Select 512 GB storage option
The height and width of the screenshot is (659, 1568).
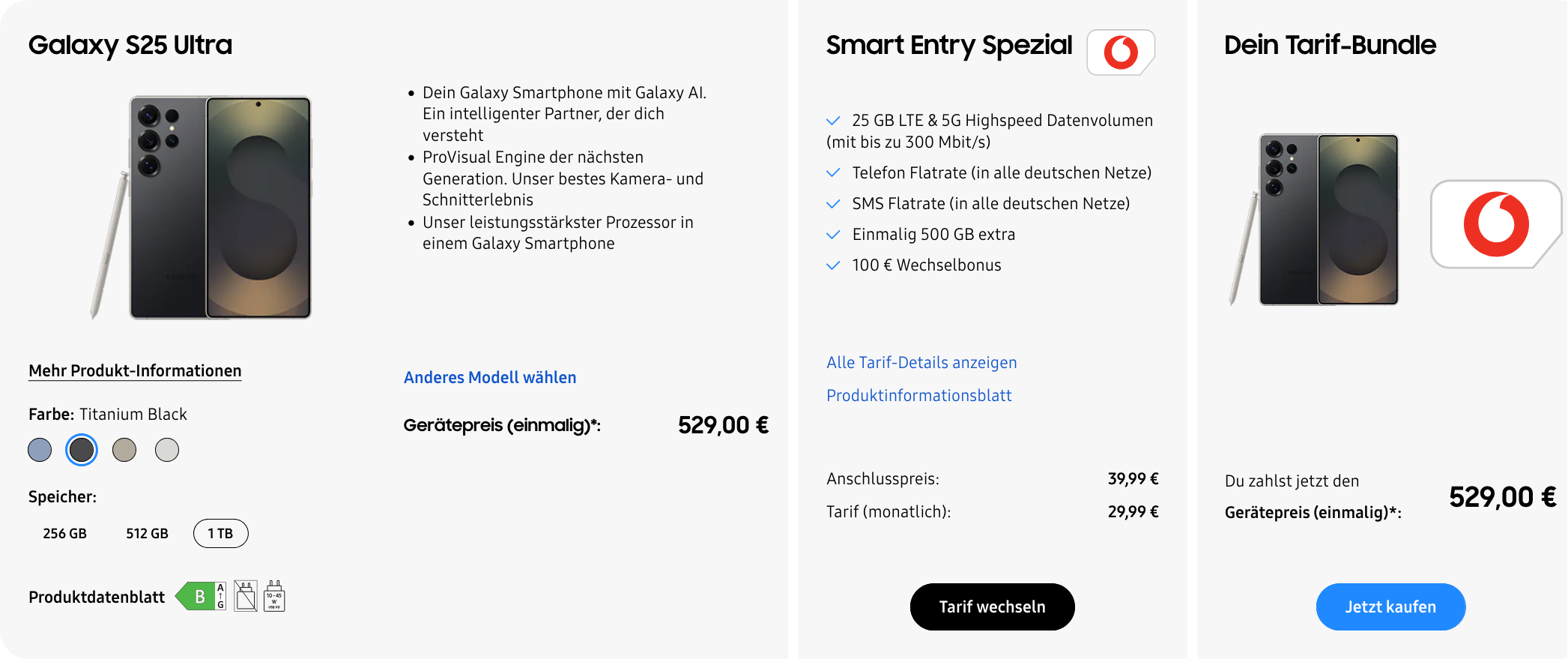pos(147,534)
